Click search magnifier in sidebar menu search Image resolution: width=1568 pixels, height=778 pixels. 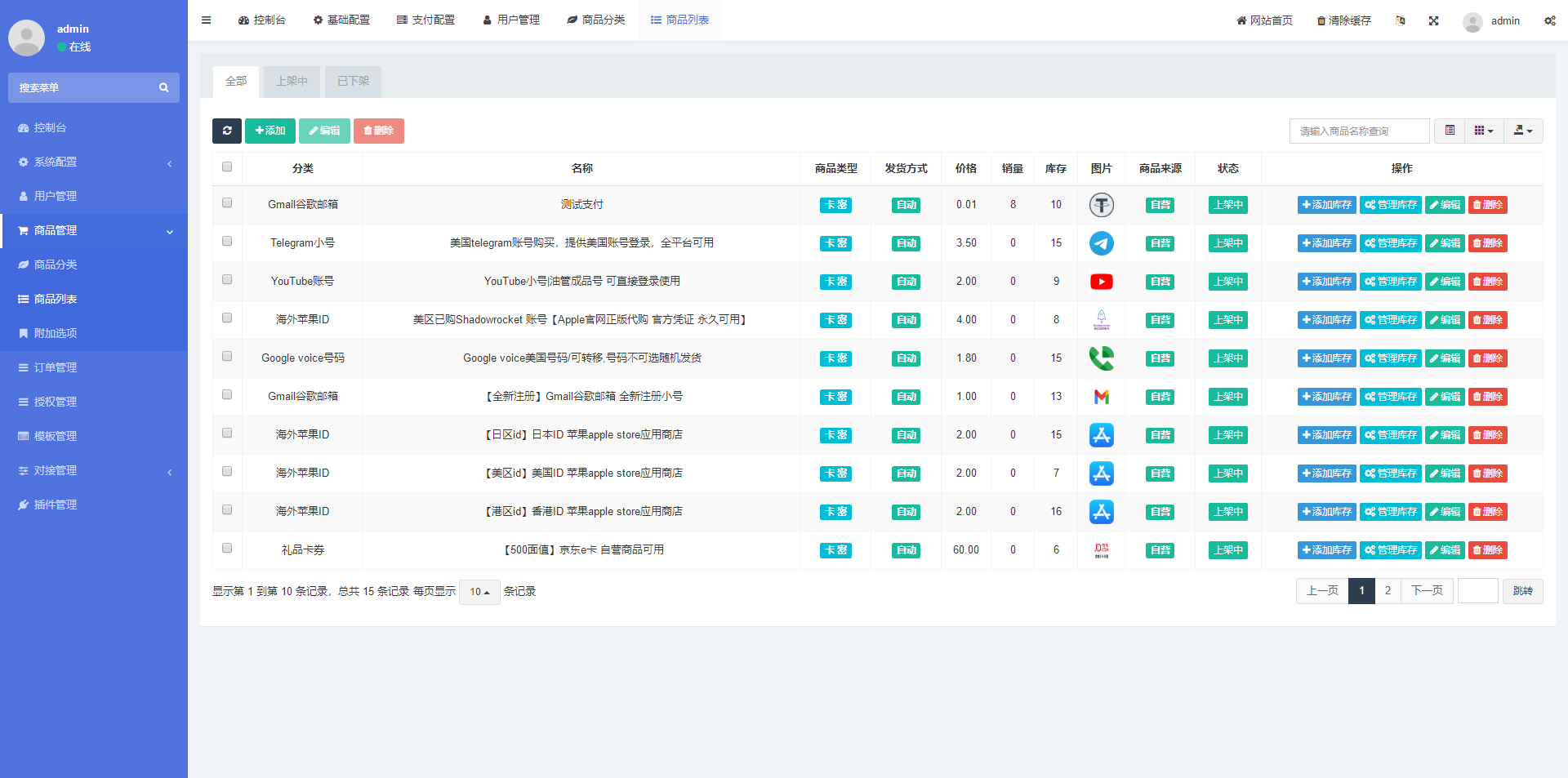click(x=163, y=87)
